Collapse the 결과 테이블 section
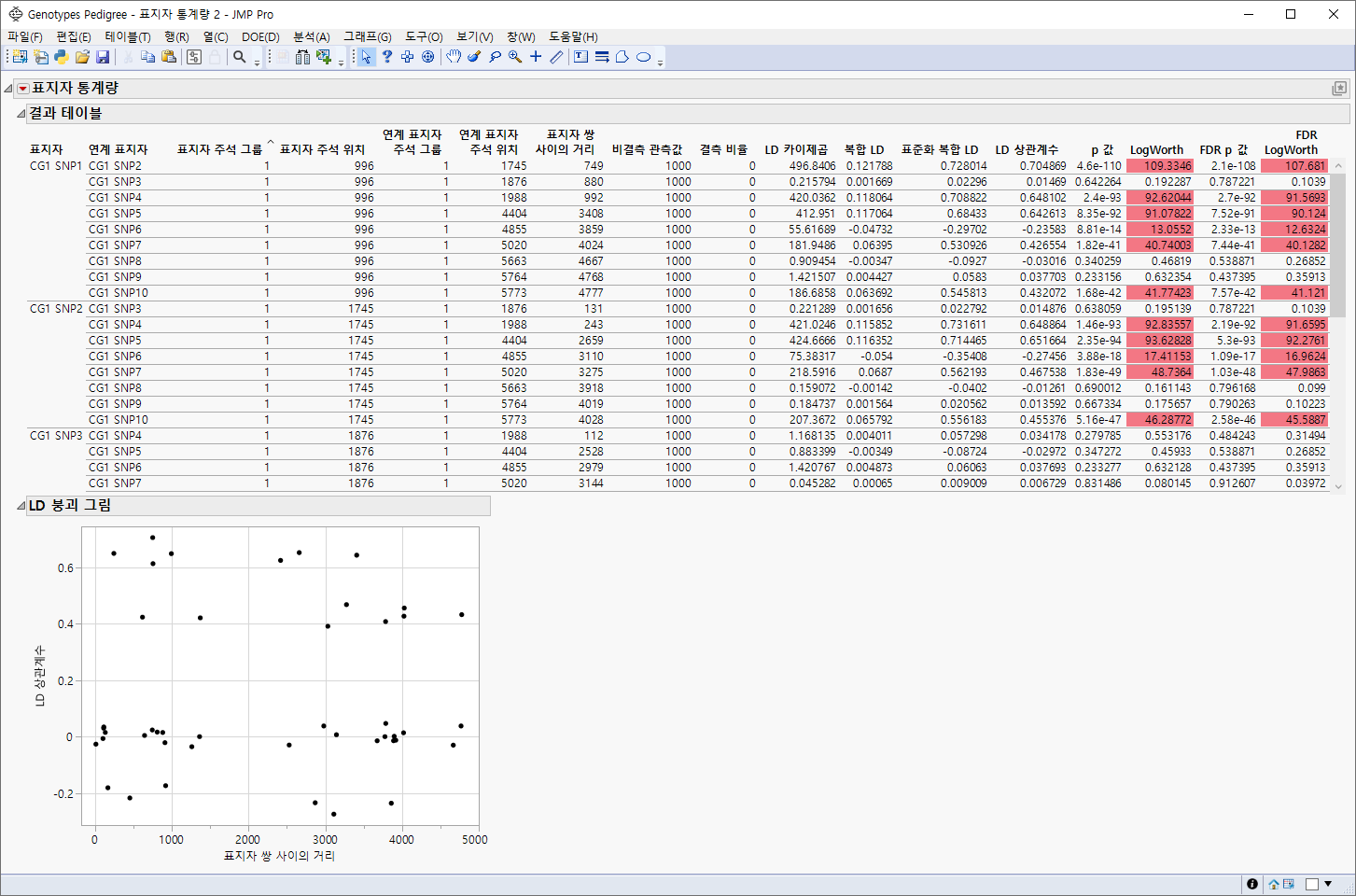Screen dimensions: 1356x896 20,113
